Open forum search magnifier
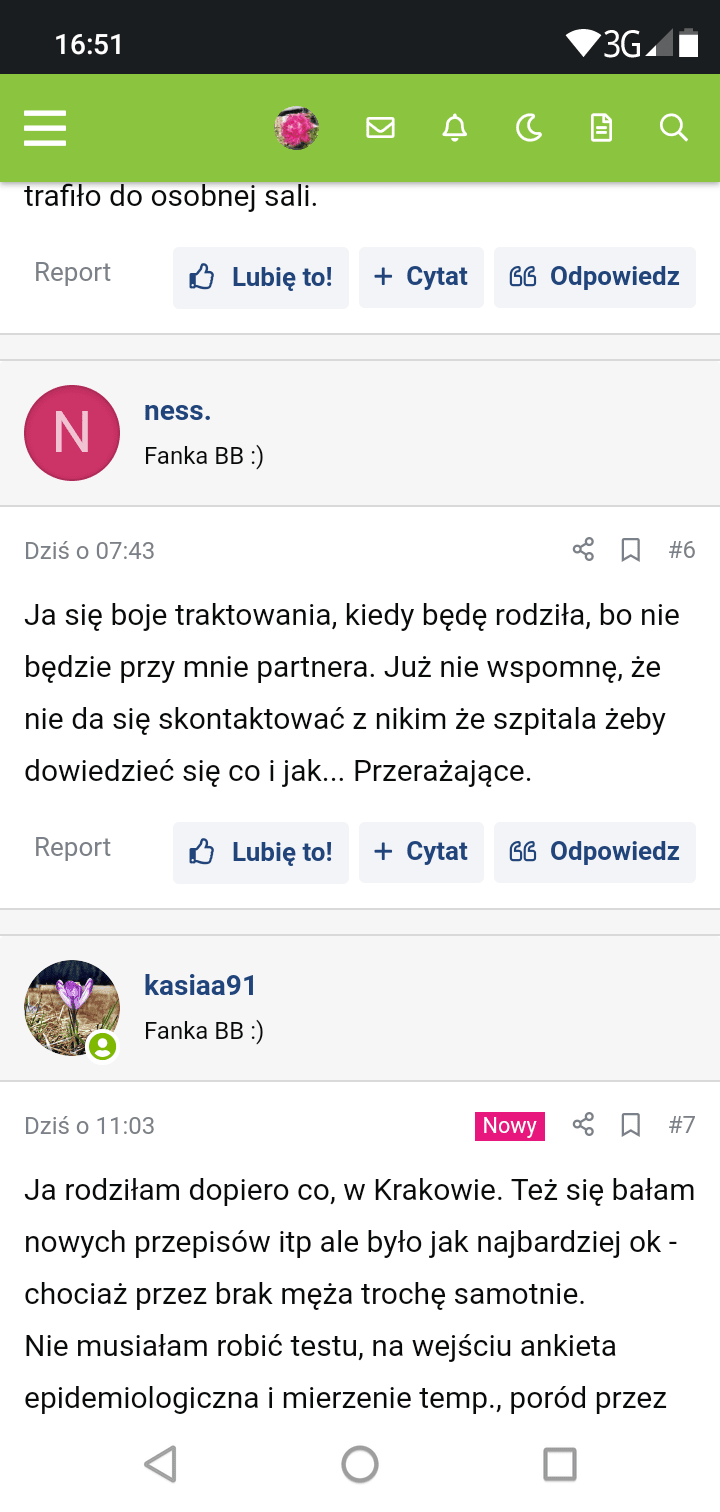 (674, 128)
